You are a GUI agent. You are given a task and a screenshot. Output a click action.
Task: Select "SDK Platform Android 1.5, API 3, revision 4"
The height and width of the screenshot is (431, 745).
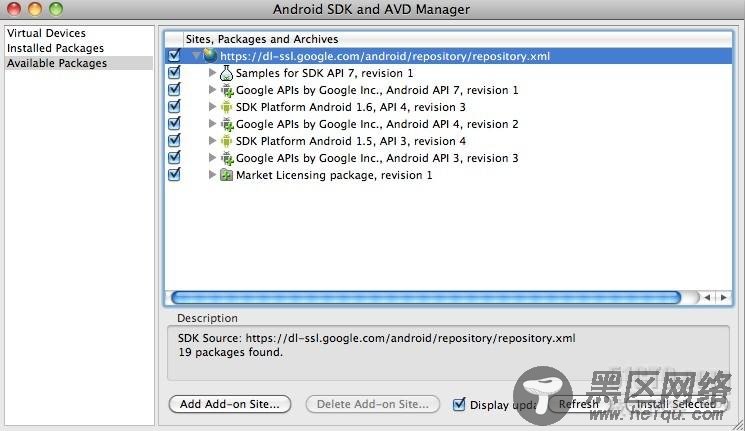click(351, 141)
